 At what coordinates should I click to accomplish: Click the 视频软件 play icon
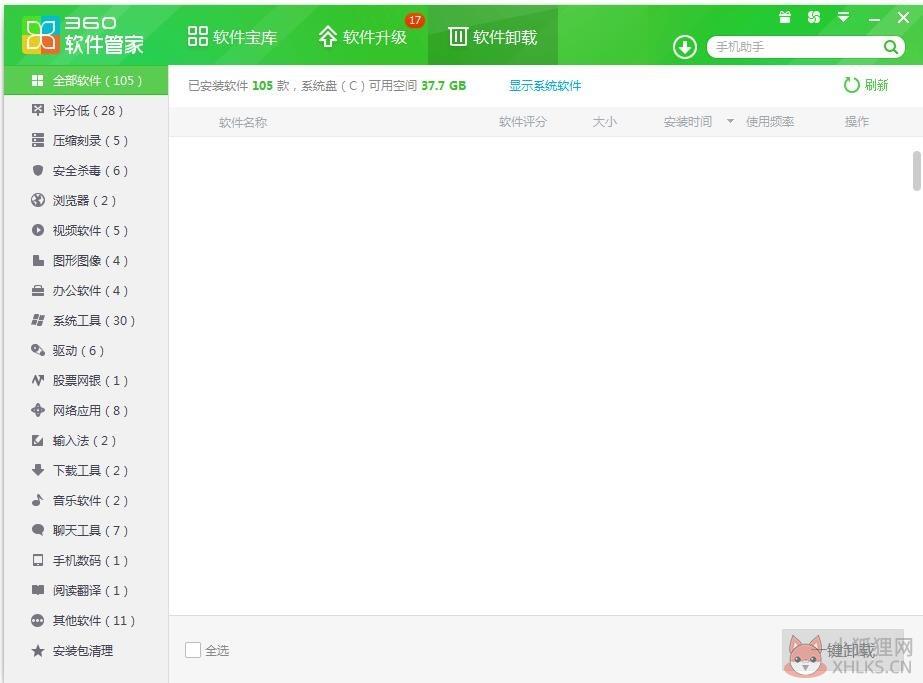point(38,230)
